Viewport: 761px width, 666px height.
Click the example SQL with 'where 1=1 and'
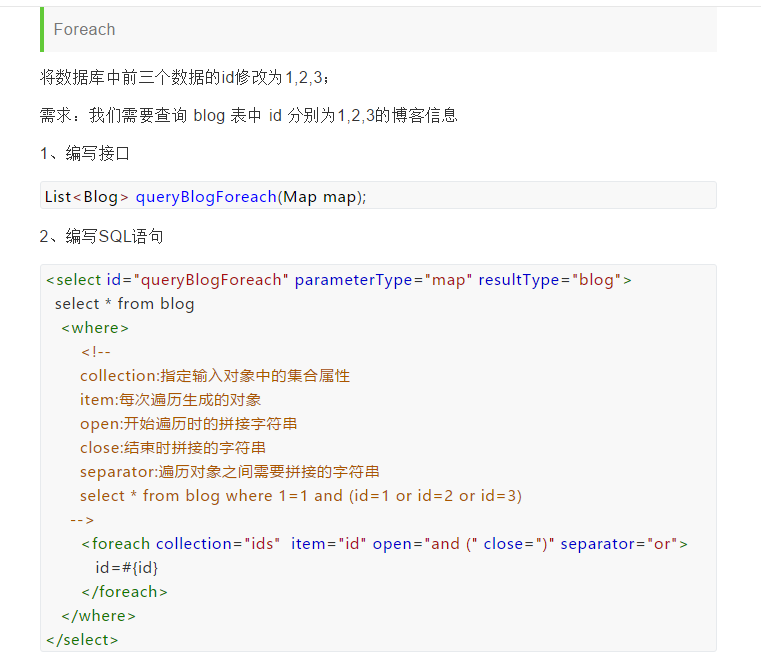[x=301, y=496]
